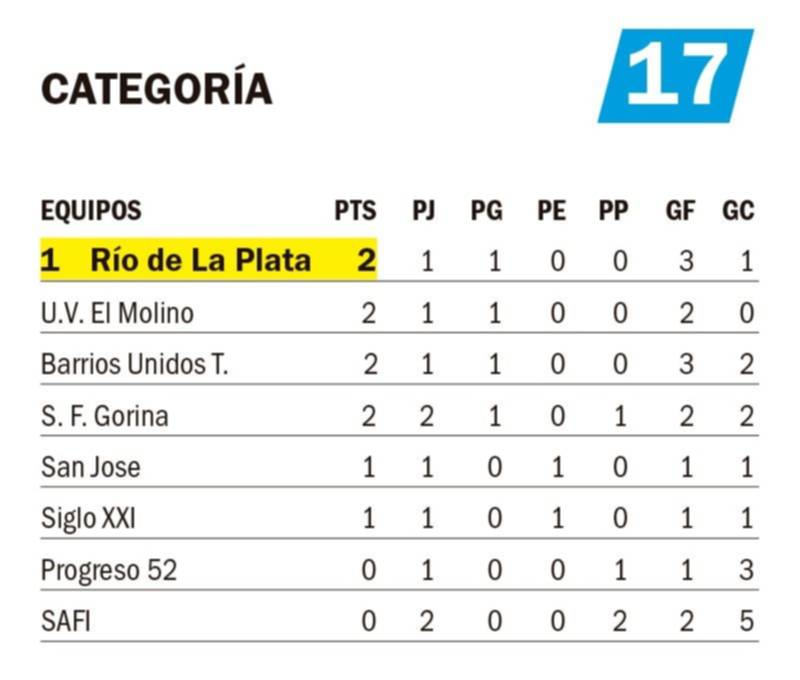Screen dimensions: 800x680
Task: Select the CATEGORÍA heading text
Action: click(x=157, y=86)
